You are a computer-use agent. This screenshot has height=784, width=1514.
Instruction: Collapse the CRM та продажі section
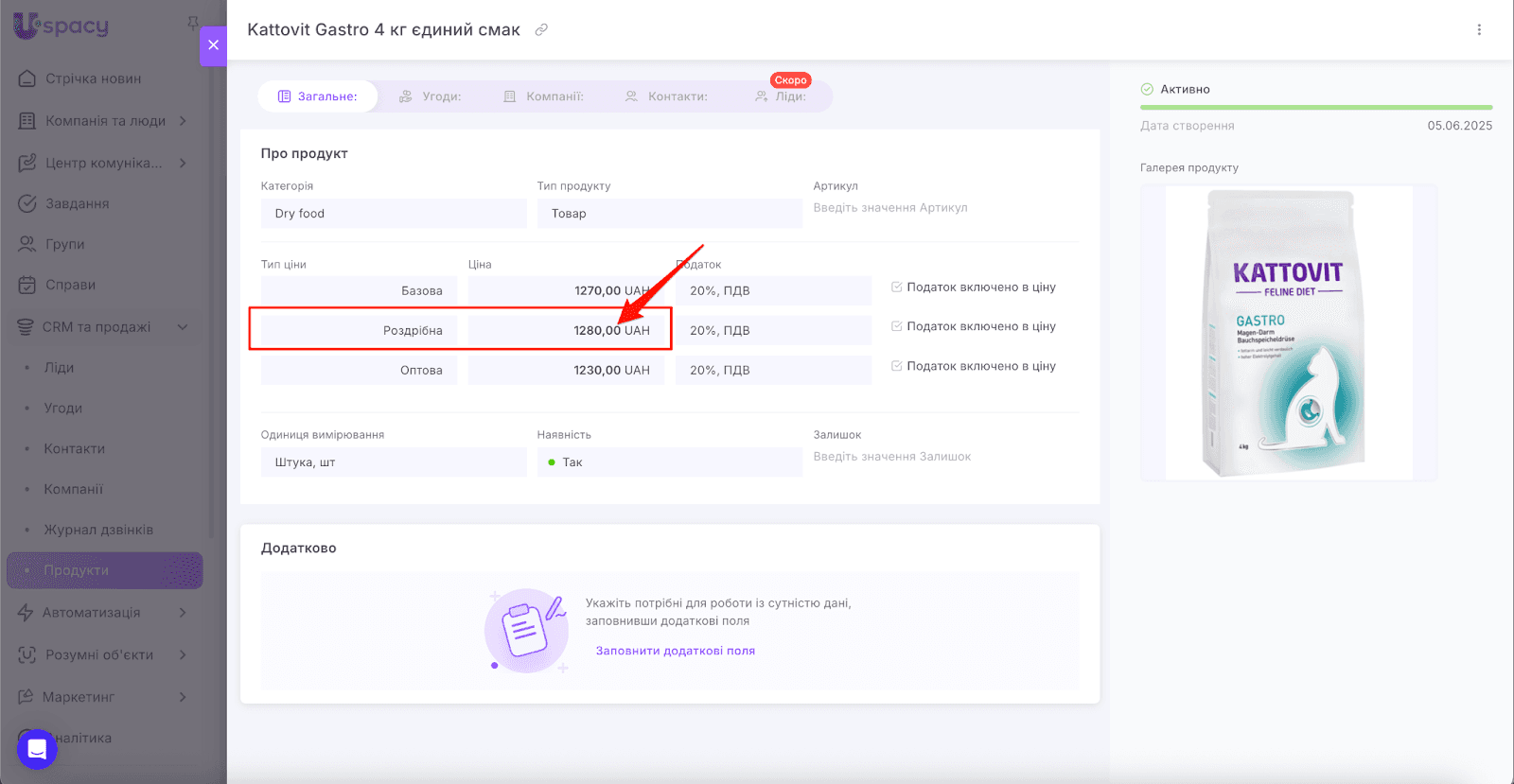183,327
